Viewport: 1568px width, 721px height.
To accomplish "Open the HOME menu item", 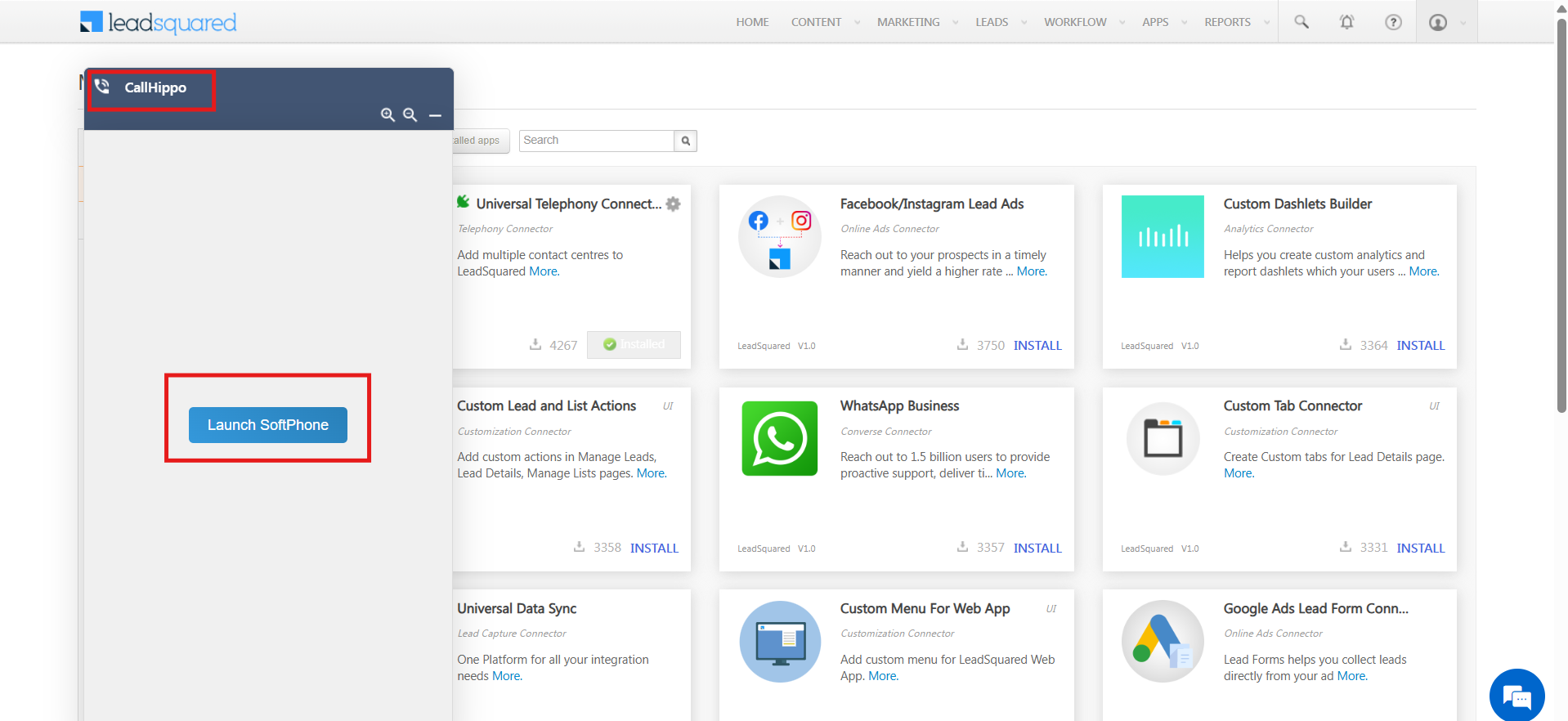I will click(x=752, y=22).
